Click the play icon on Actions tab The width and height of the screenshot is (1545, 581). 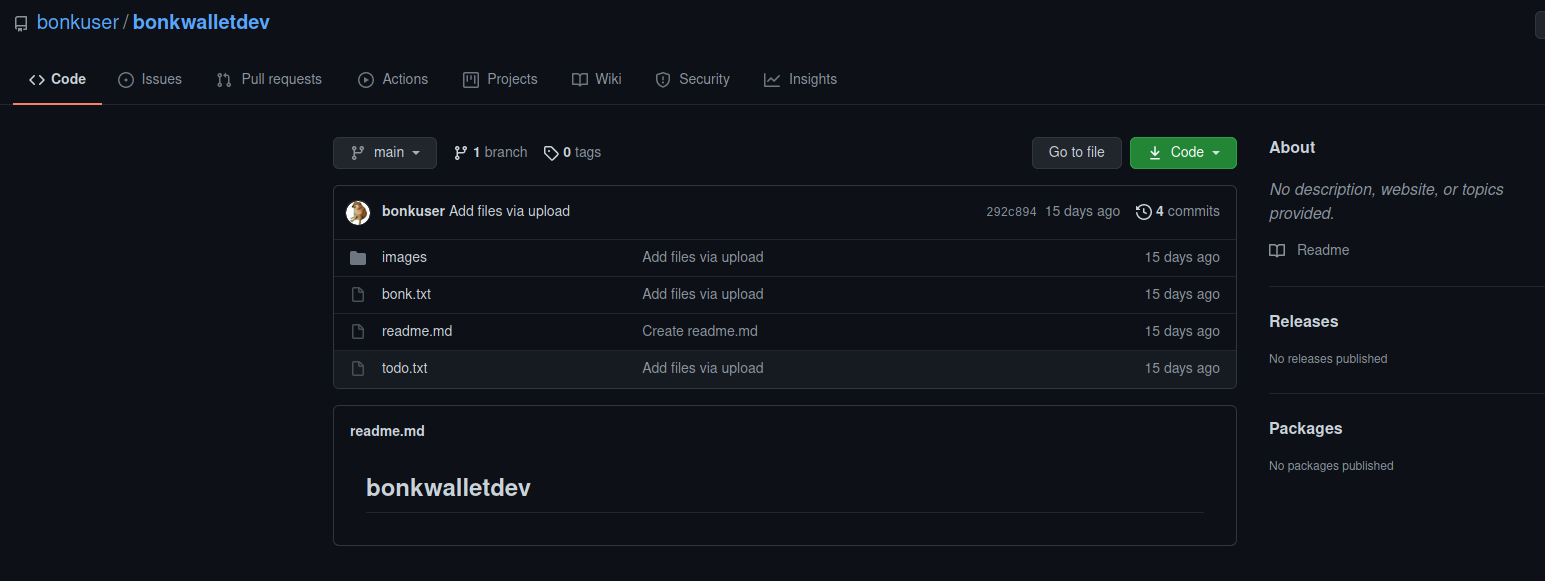tap(366, 80)
